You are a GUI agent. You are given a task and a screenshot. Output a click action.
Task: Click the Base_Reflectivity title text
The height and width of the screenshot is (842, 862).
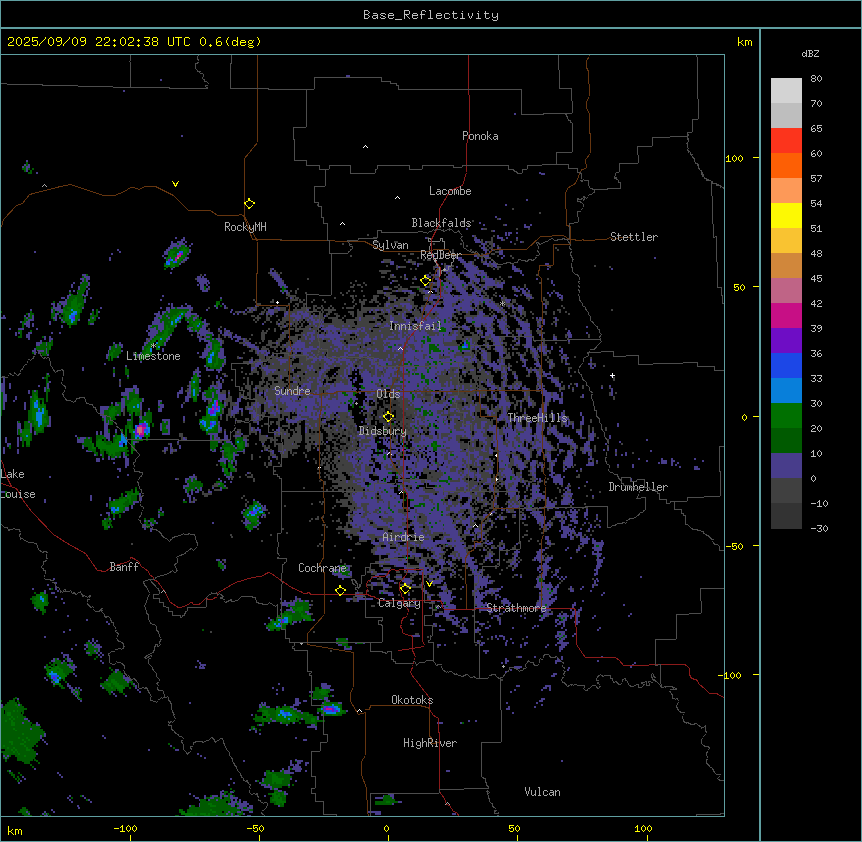tap(431, 15)
